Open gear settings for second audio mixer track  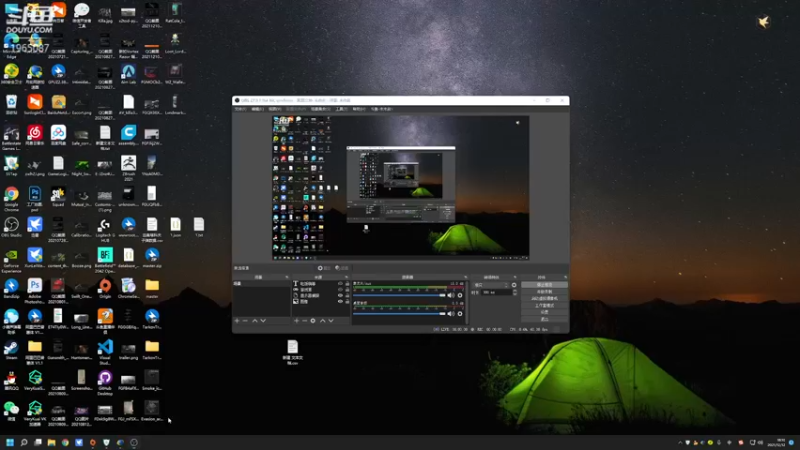tap(460, 314)
